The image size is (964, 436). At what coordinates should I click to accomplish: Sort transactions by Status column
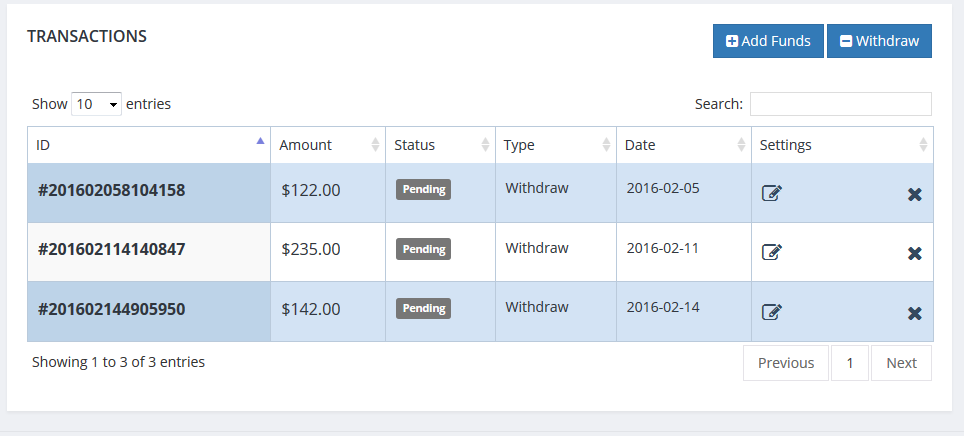[439, 145]
